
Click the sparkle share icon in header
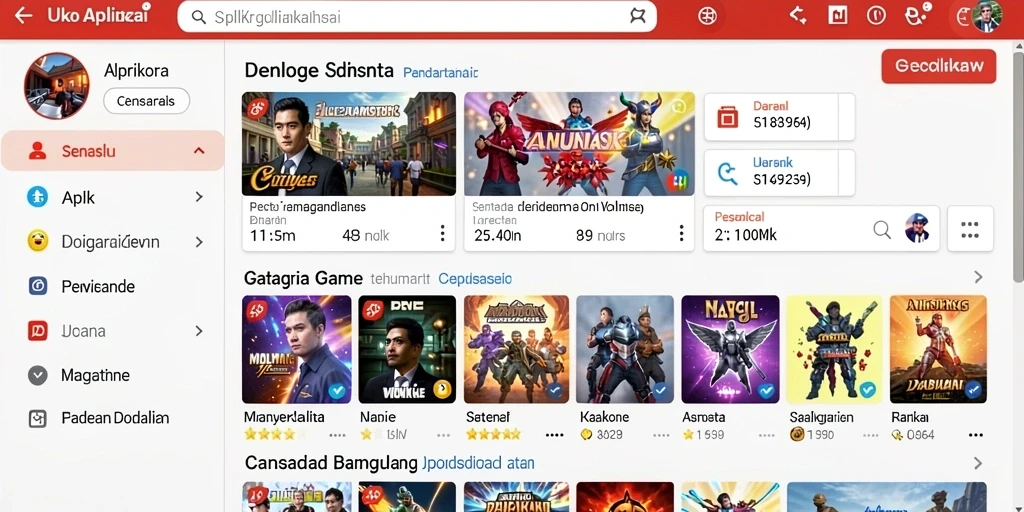pyautogui.click(x=798, y=15)
